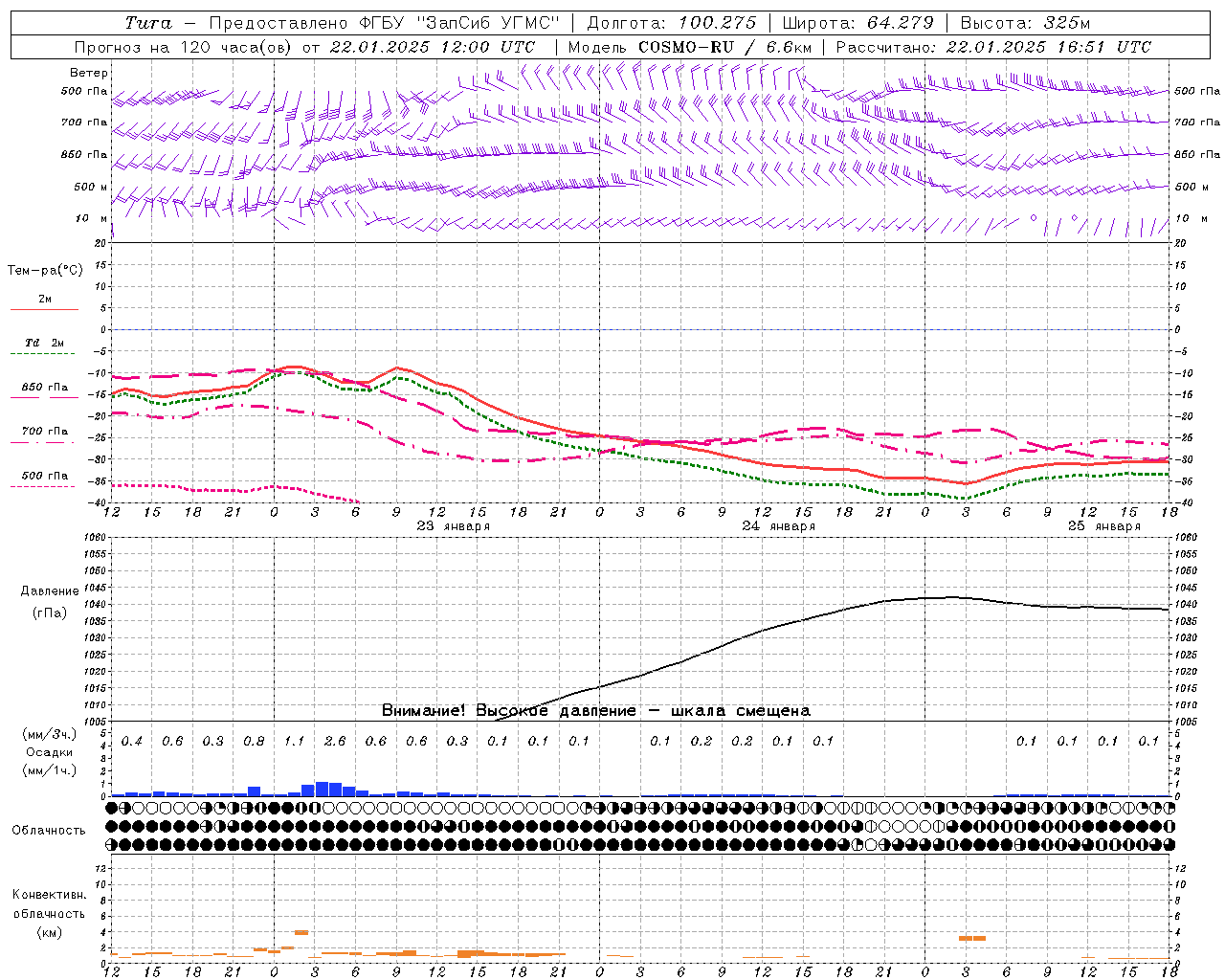
Task: Click the "Ветер" wind panel label
Action: pos(89,73)
